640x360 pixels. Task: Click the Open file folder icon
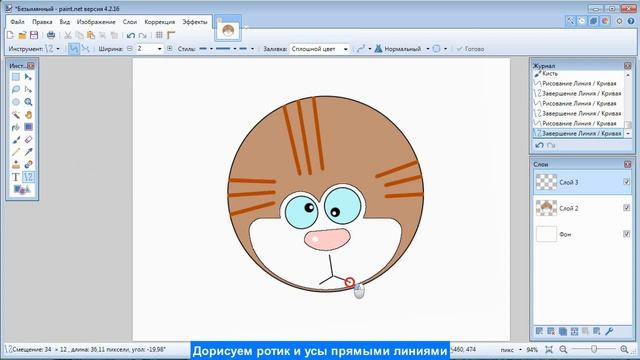click(x=22, y=35)
